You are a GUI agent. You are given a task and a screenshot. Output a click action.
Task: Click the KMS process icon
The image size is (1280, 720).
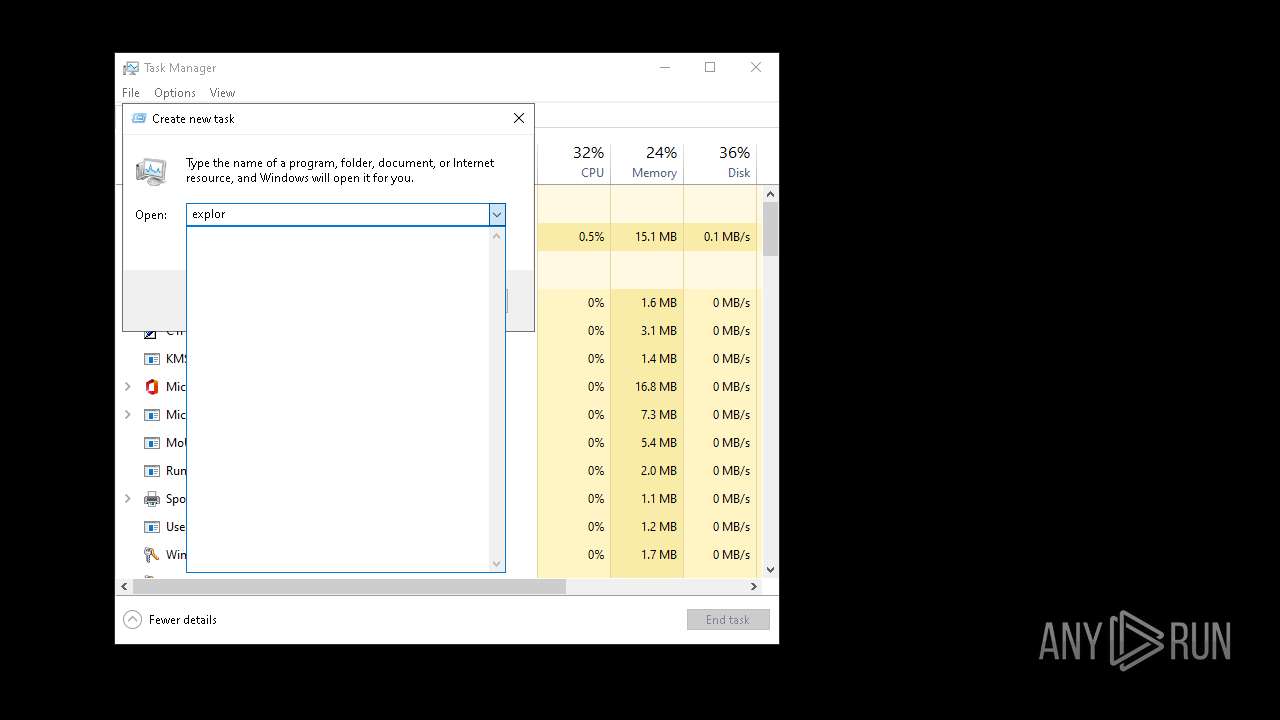tap(152, 359)
